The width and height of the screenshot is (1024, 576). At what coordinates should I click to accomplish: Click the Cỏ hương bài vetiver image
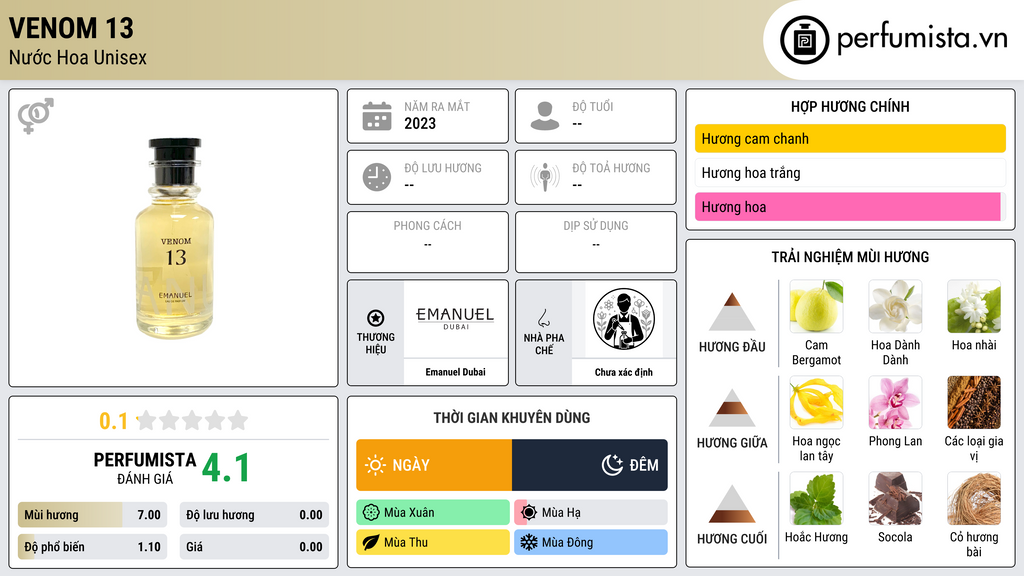coord(974,498)
